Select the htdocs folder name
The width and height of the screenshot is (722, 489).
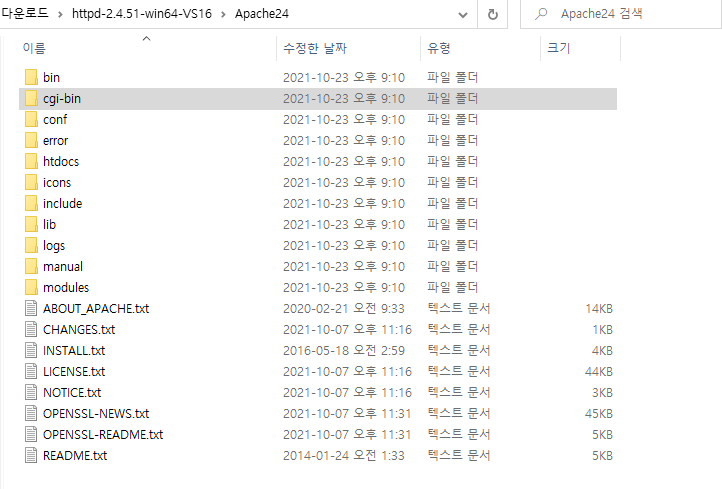tap(61, 162)
